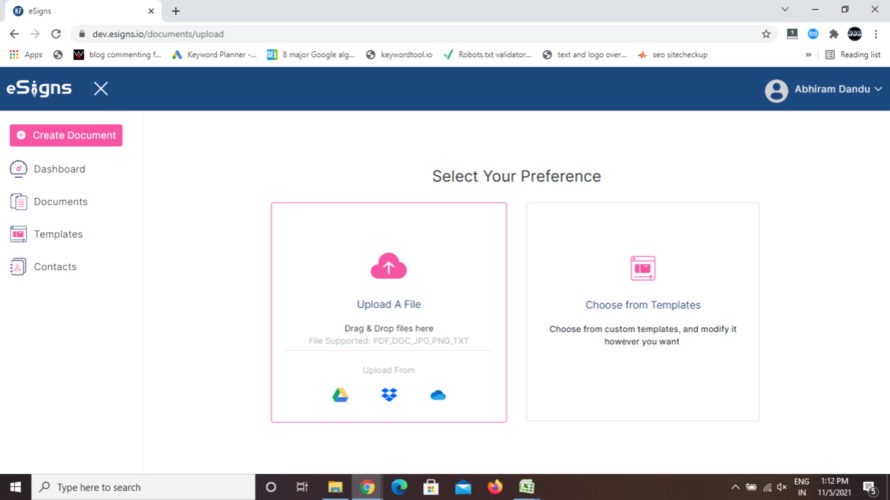890x500 pixels.
Task: Click Drag & Drop files here text
Action: pos(389,329)
